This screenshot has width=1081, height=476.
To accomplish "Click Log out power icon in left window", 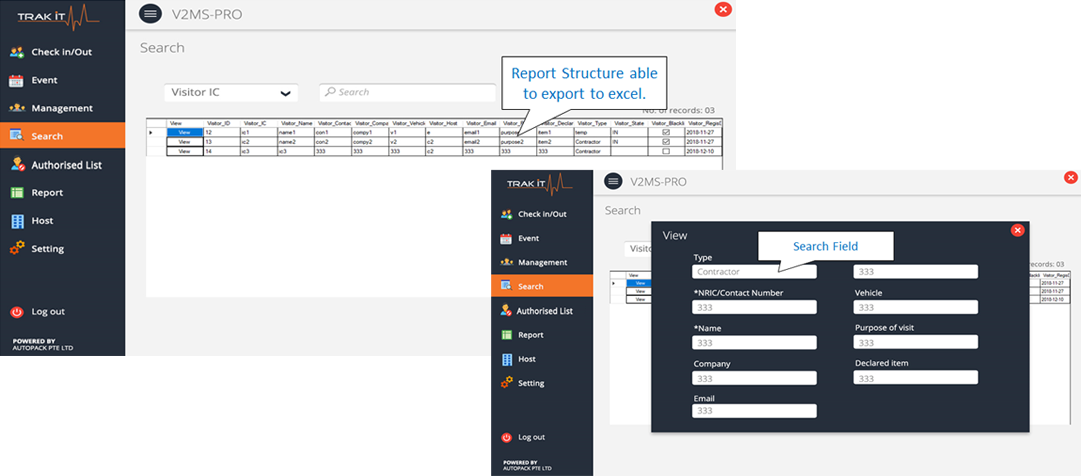I will coord(16,312).
